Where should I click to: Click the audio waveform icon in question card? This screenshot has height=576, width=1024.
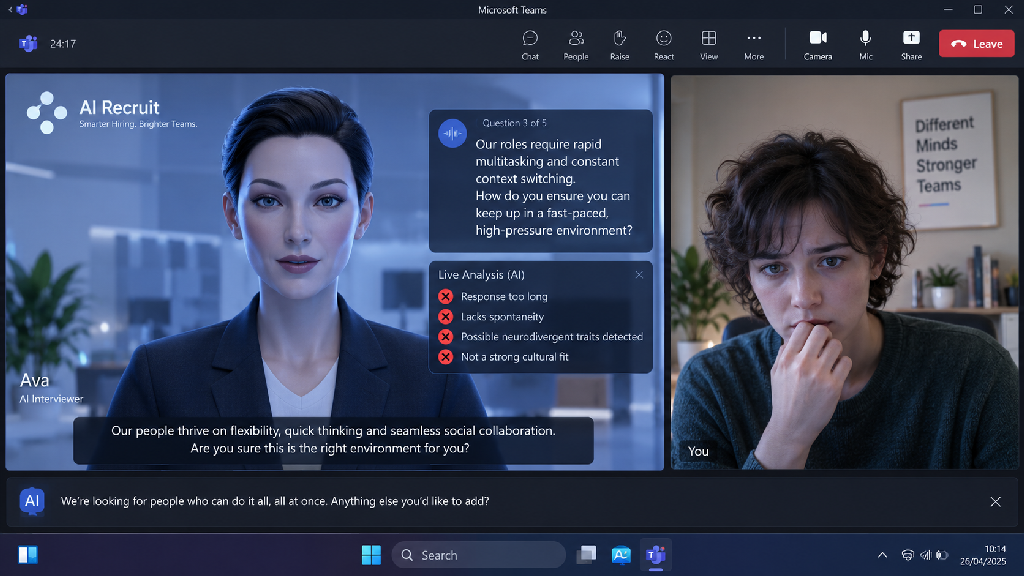(x=452, y=133)
